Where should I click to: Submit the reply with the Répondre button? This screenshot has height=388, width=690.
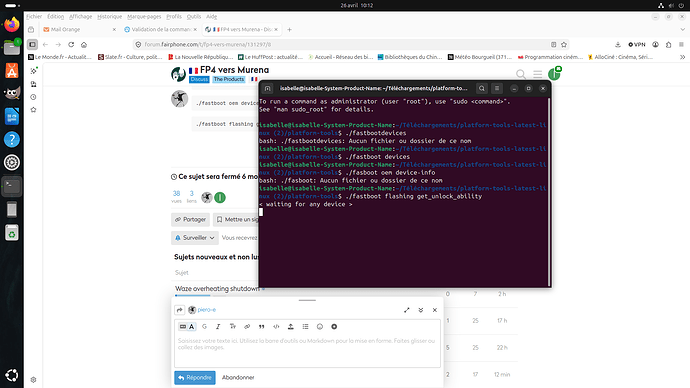pos(195,377)
